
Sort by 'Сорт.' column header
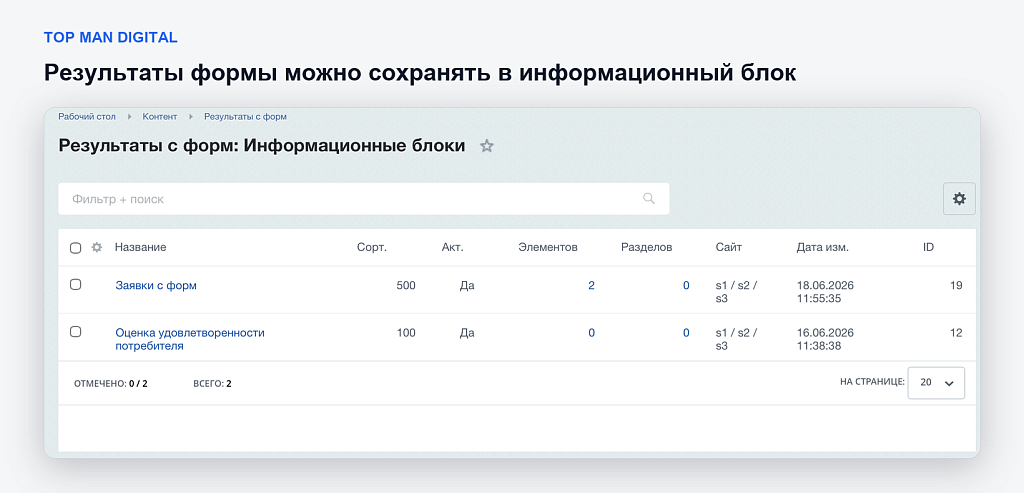(372, 247)
